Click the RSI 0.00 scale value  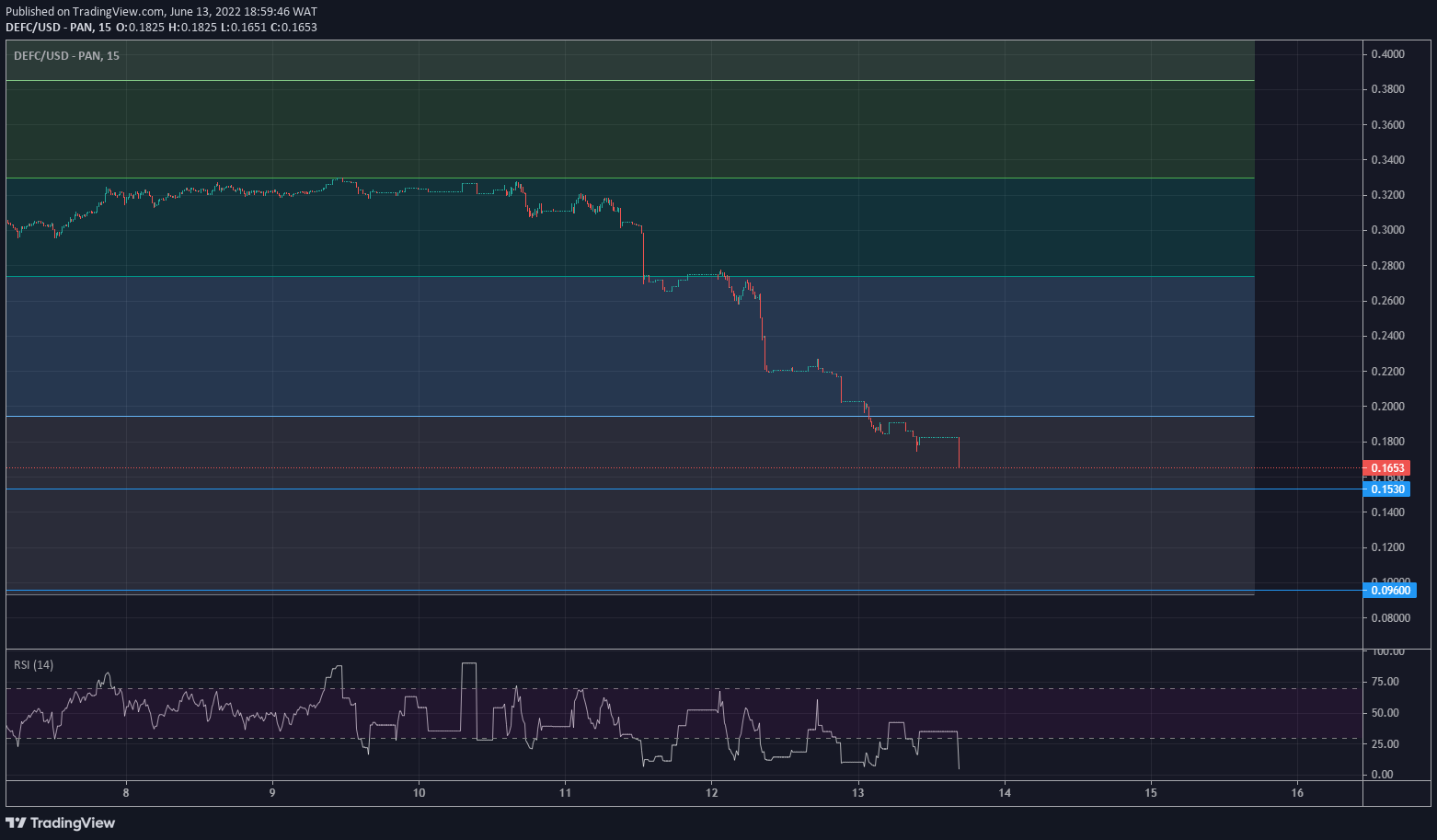(1382, 775)
